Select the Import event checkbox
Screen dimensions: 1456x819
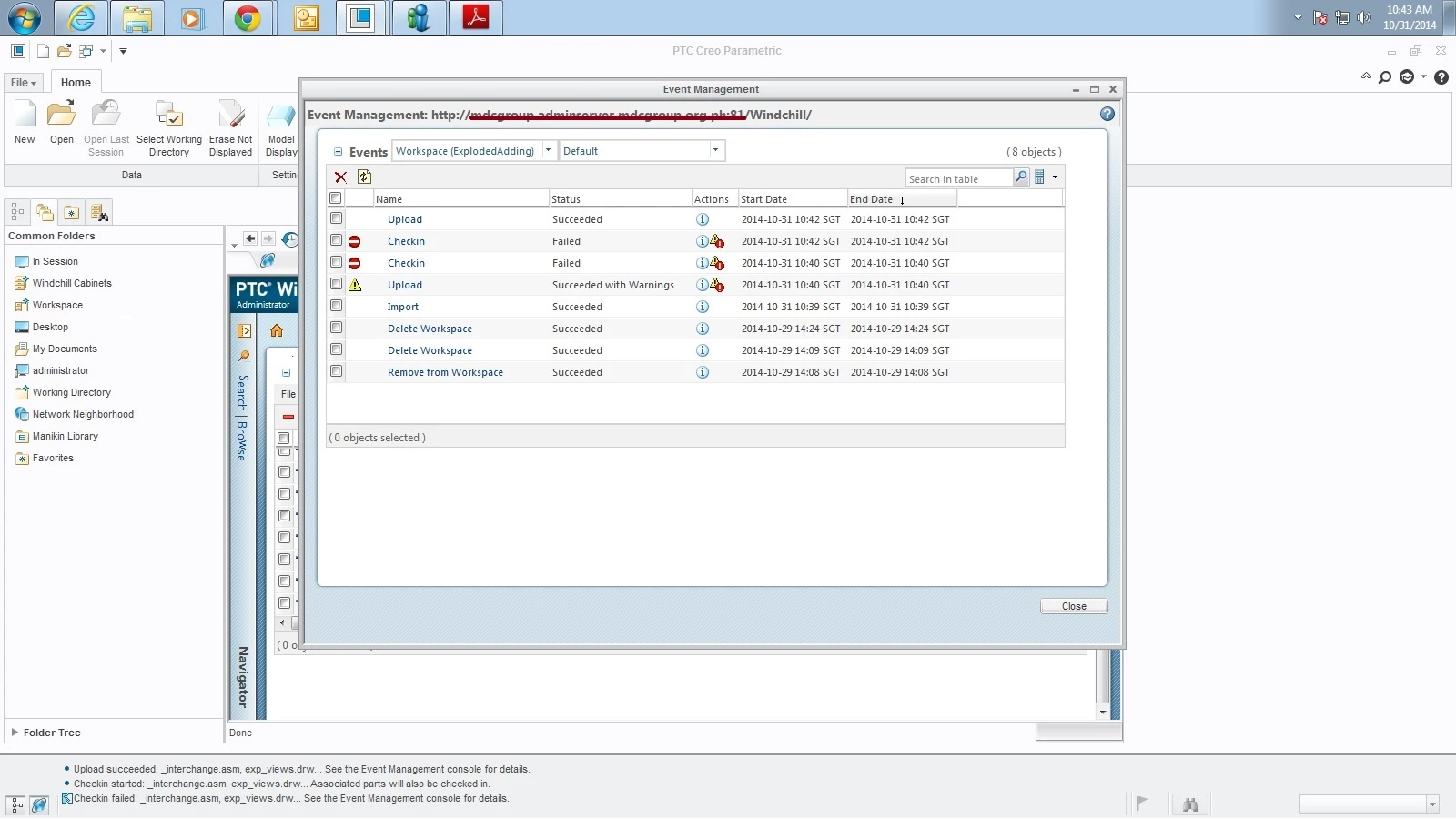[337, 306]
